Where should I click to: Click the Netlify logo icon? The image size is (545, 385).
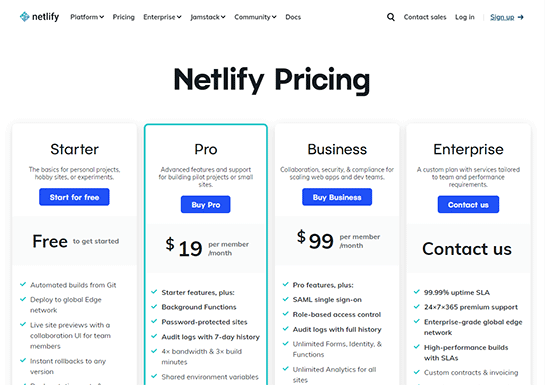click(x=24, y=16)
